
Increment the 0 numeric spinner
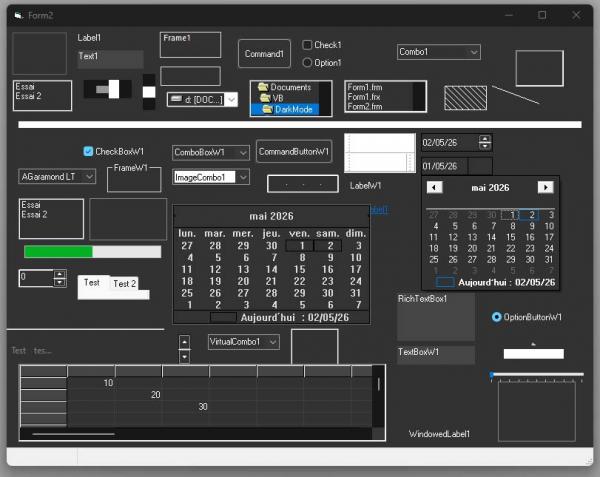pyautogui.click(x=59, y=274)
